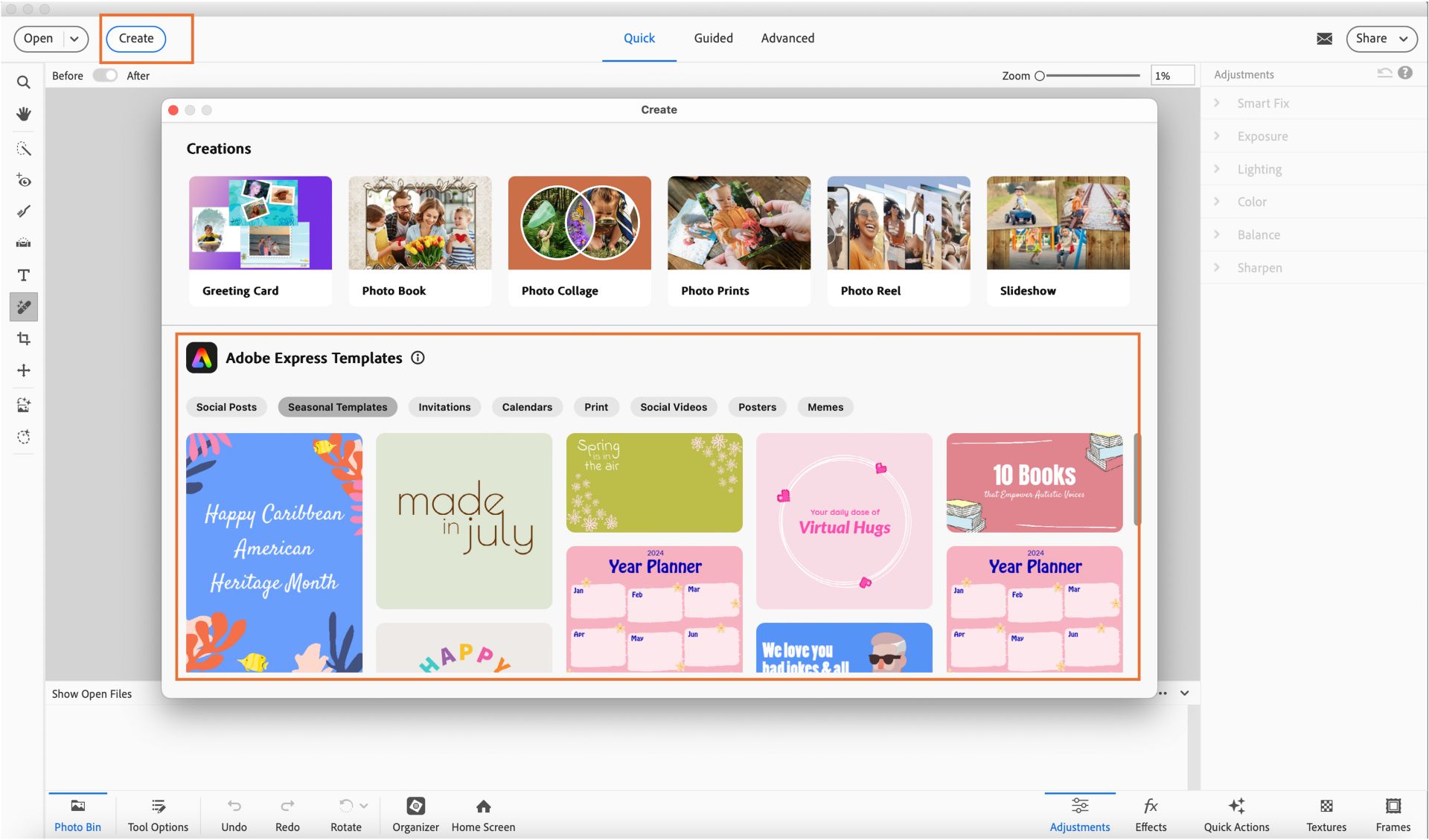The width and height of the screenshot is (1429, 840).
Task: Select the Crop tool
Action: point(23,339)
